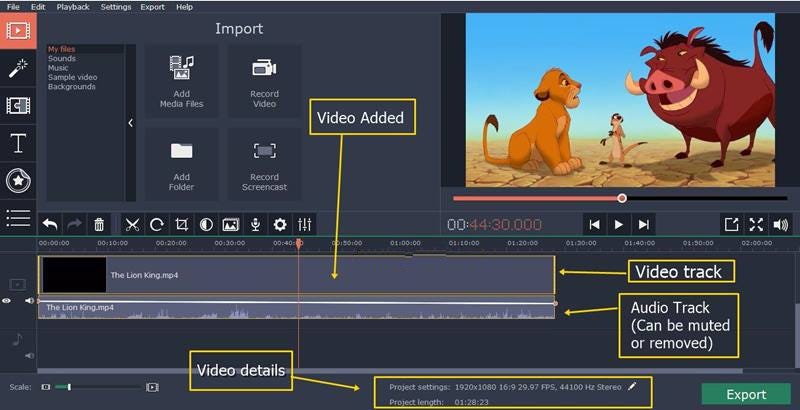Edit project settings with pencil icon
The height and width of the screenshot is (410, 800).
632,387
